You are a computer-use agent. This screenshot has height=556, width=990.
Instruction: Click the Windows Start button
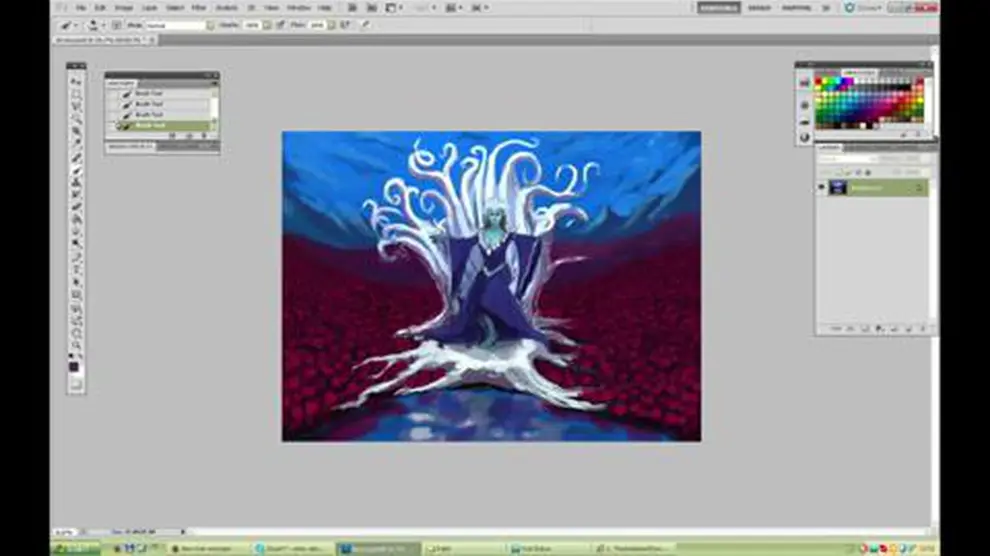coord(75,548)
